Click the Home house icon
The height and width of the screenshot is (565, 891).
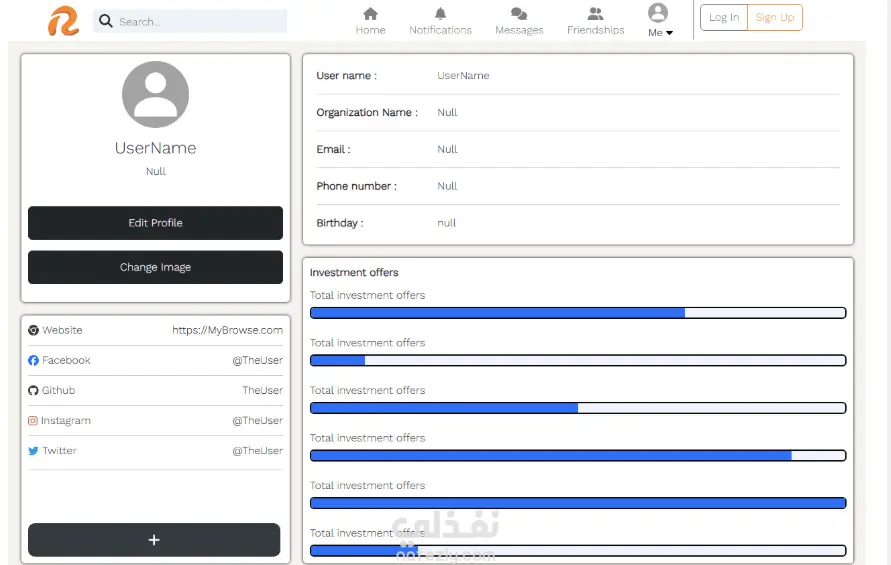click(x=370, y=14)
